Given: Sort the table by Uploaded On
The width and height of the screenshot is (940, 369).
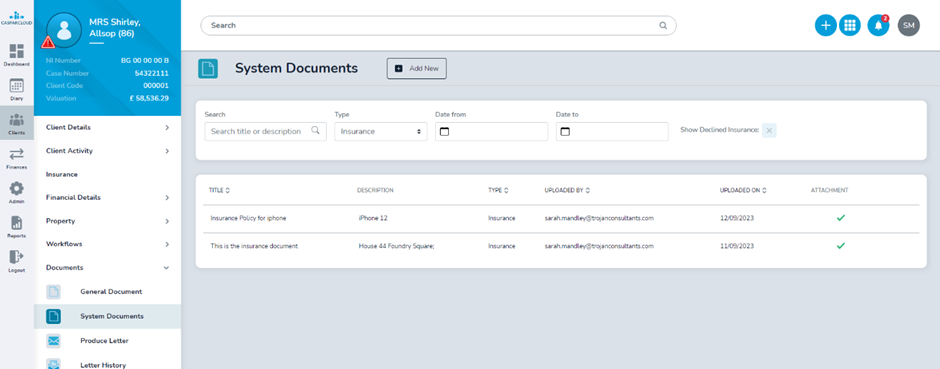Looking at the screenshot, I should (743, 190).
